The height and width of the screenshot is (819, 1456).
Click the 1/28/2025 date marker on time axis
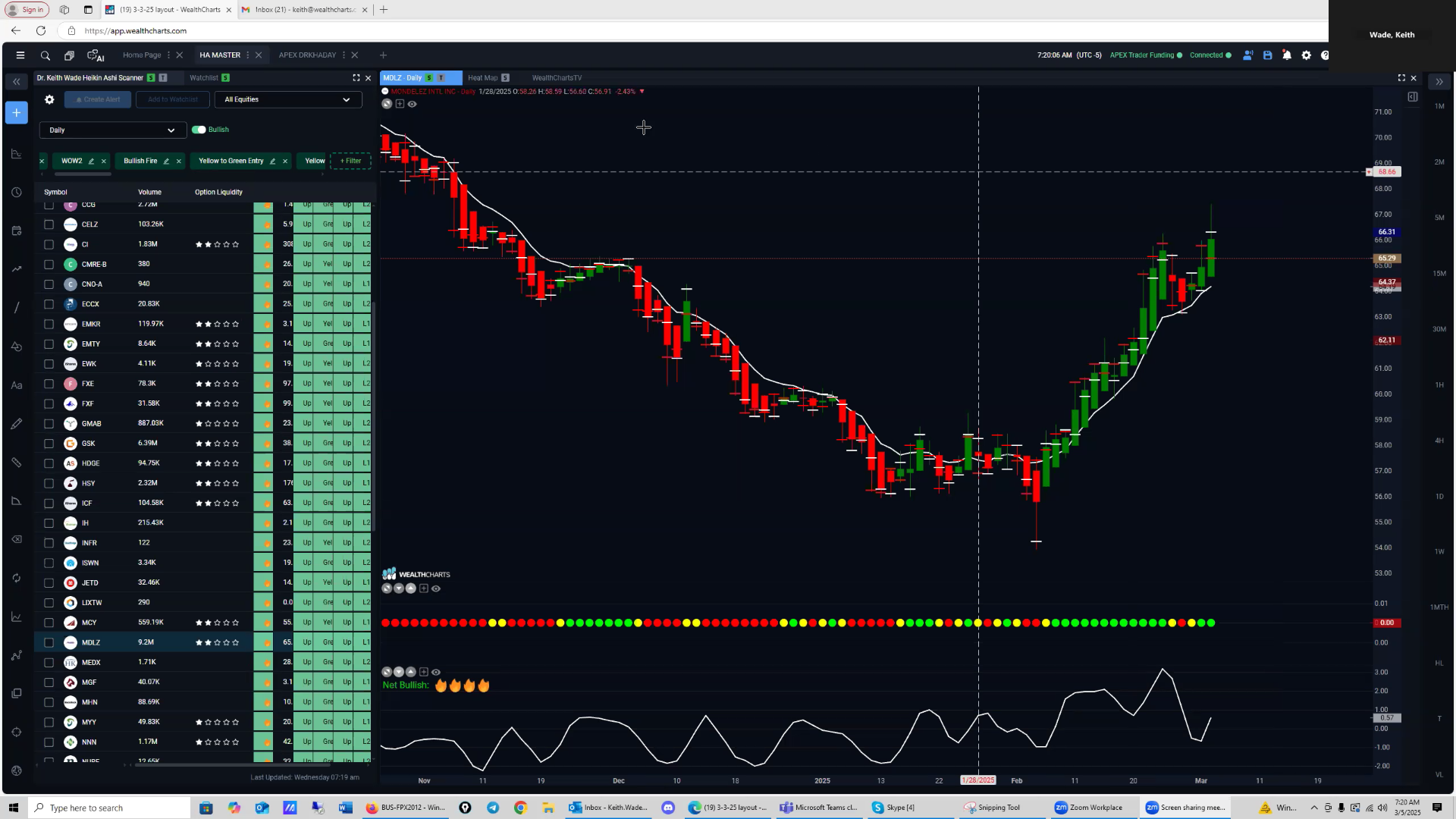[978, 780]
